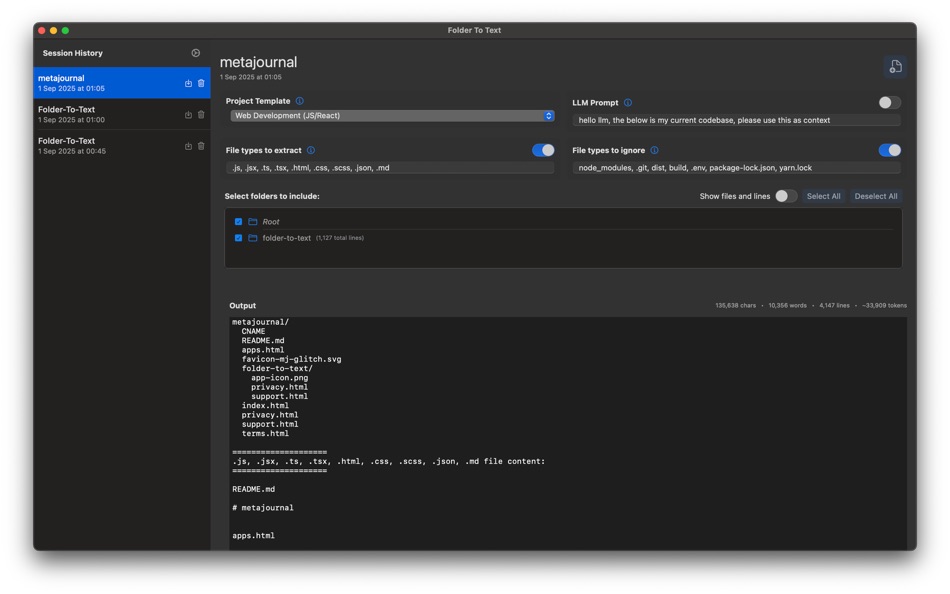The image size is (950, 594).
Task: Click the Select All button
Action: click(x=823, y=196)
